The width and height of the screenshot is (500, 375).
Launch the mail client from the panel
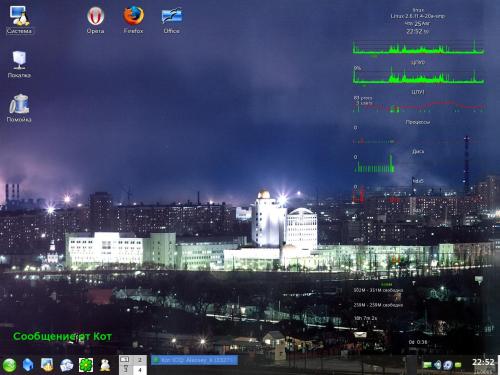coord(67,365)
